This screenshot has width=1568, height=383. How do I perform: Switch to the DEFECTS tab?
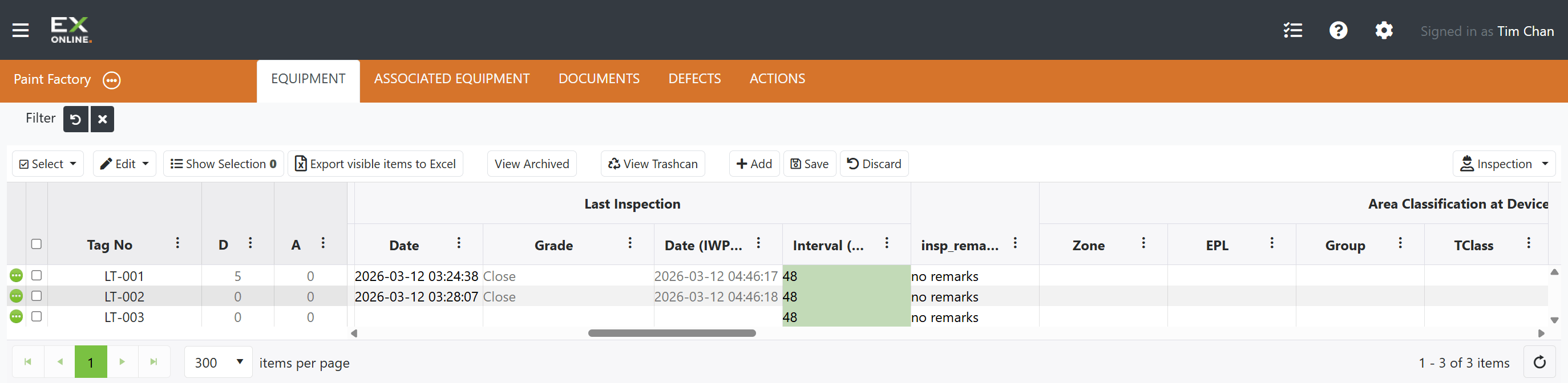click(694, 79)
